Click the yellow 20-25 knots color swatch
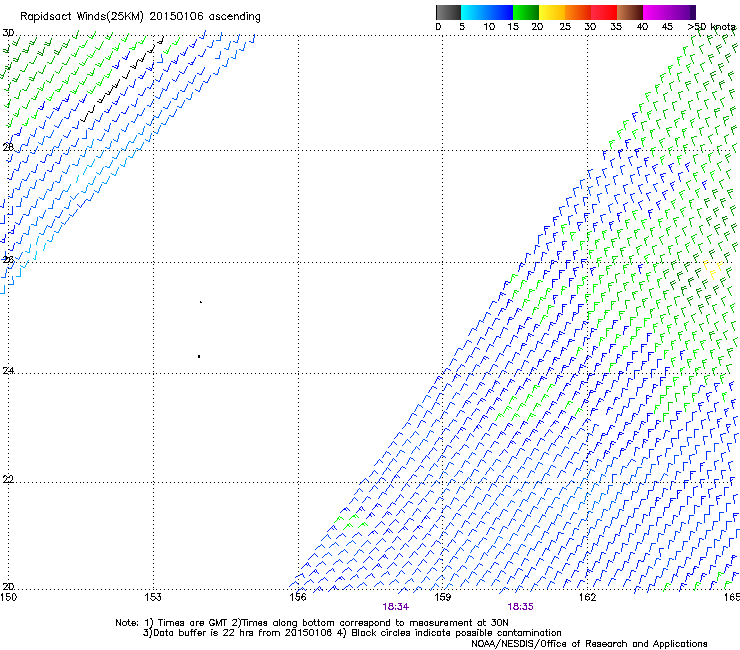The width and height of the screenshot is (740, 650). click(x=552, y=12)
